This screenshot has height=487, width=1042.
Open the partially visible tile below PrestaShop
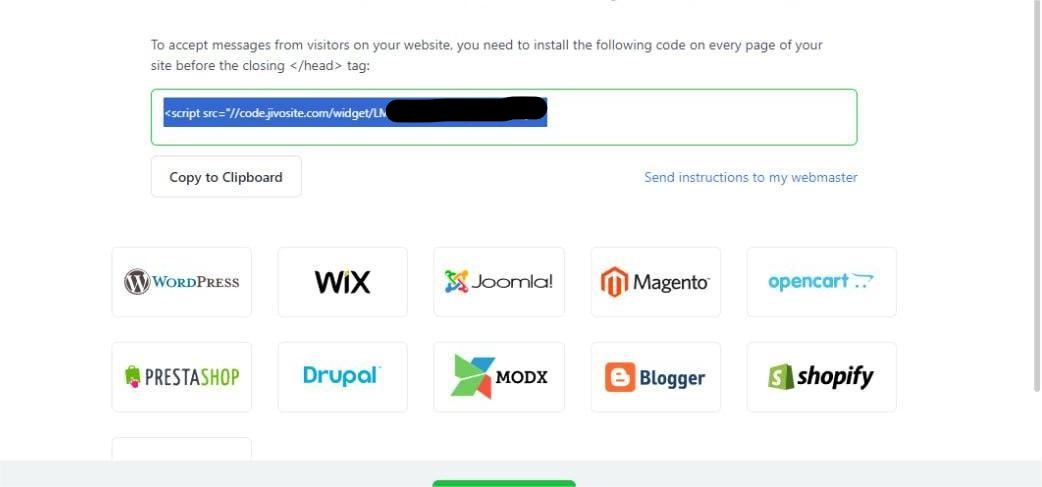[x=181, y=449]
